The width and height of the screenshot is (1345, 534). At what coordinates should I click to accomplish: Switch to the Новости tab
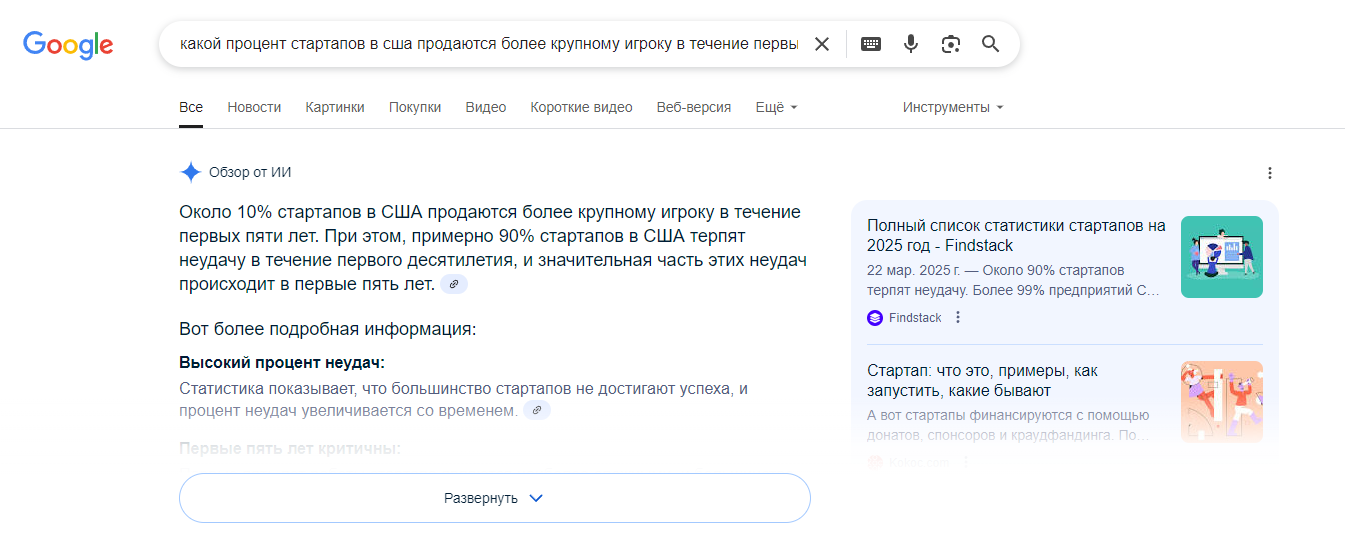point(254,107)
